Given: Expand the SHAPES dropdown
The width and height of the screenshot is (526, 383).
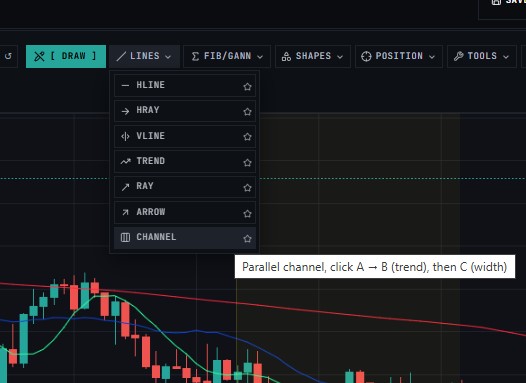Looking at the screenshot, I should tap(313, 56).
